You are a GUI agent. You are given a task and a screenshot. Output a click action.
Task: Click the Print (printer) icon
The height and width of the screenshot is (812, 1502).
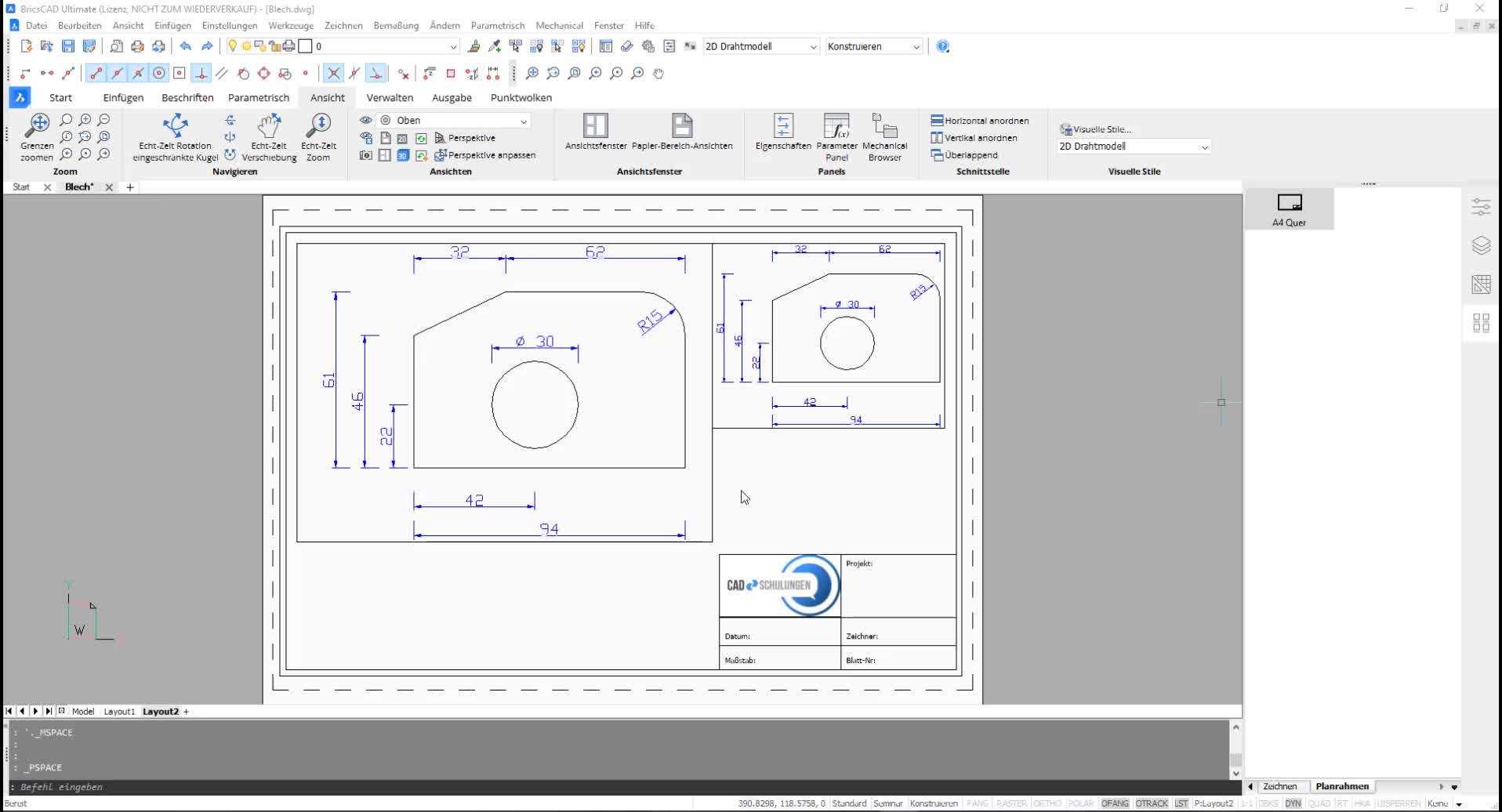click(x=138, y=46)
